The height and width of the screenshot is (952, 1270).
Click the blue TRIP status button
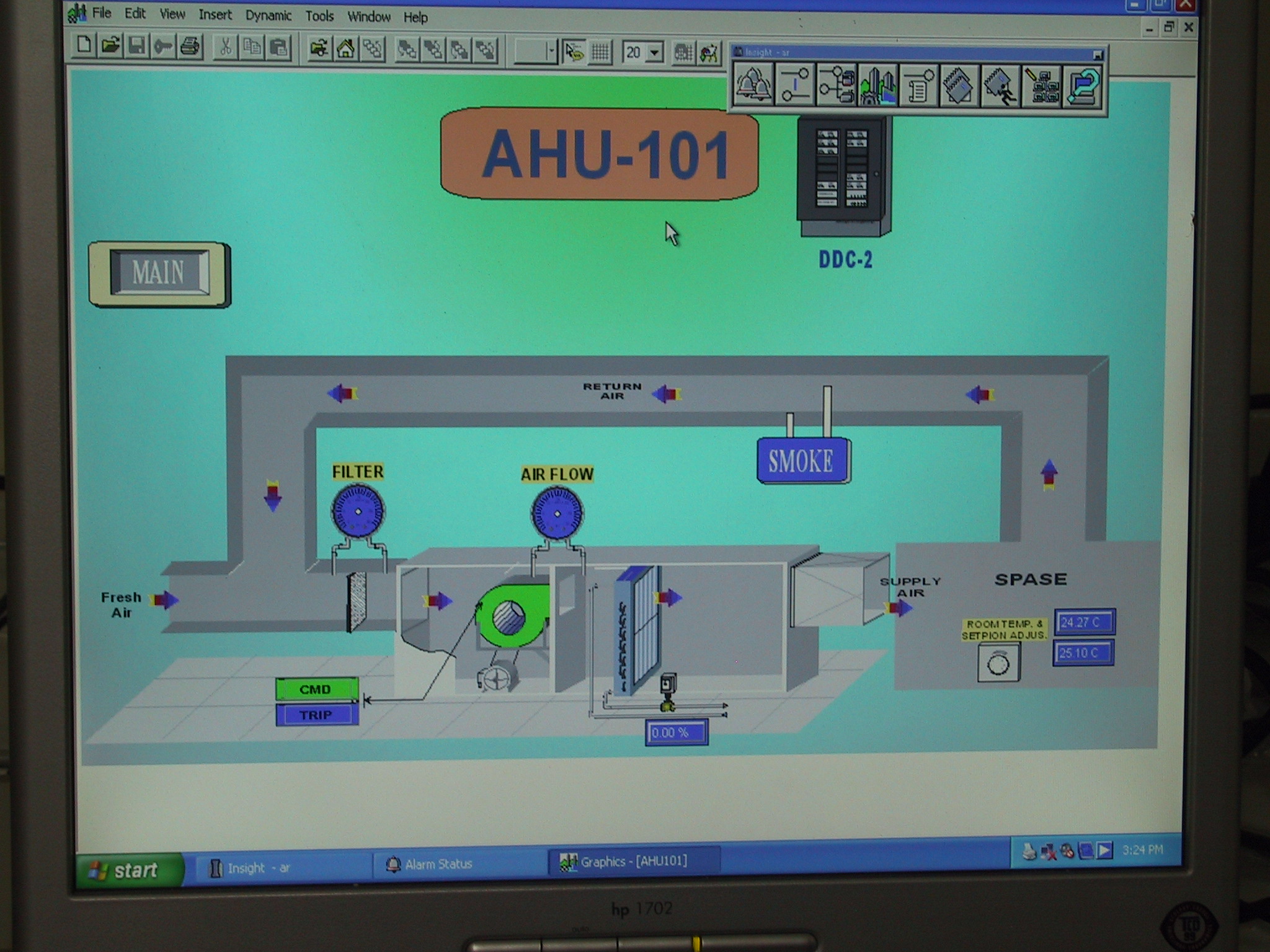[x=317, y=715]
